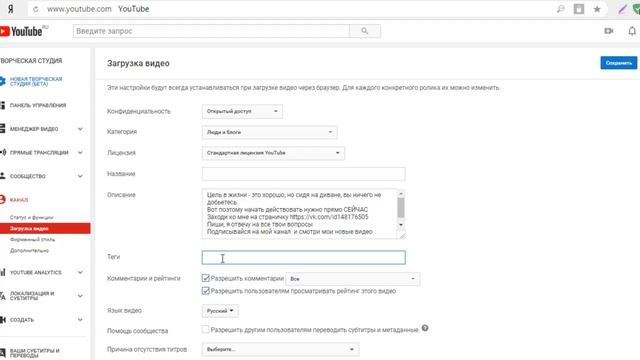Reload the page with the refresh icon
Viewport: 640px width, 360px height.
[x=36, y=9]
